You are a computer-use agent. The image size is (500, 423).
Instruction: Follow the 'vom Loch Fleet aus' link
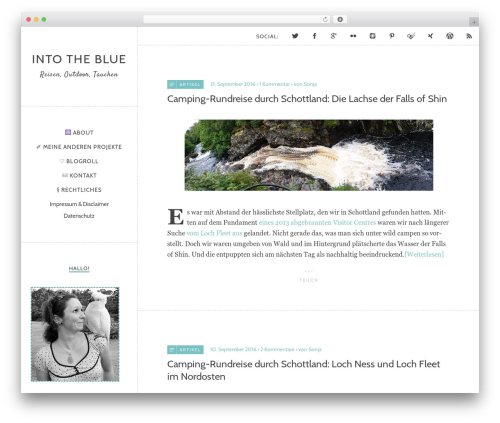(214, 233)
